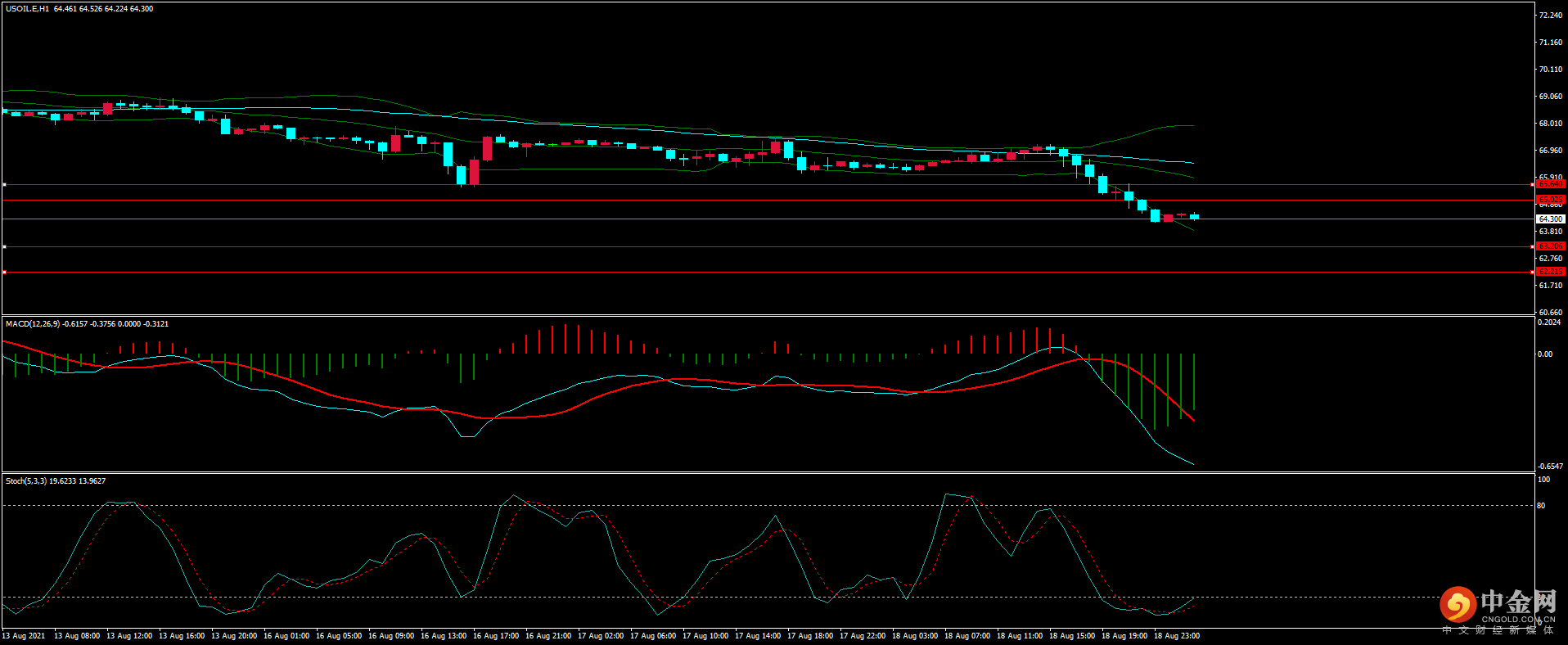1568x645 pixels.
Task: Select the red 65.025 price label
Action: coord(1550,200)
